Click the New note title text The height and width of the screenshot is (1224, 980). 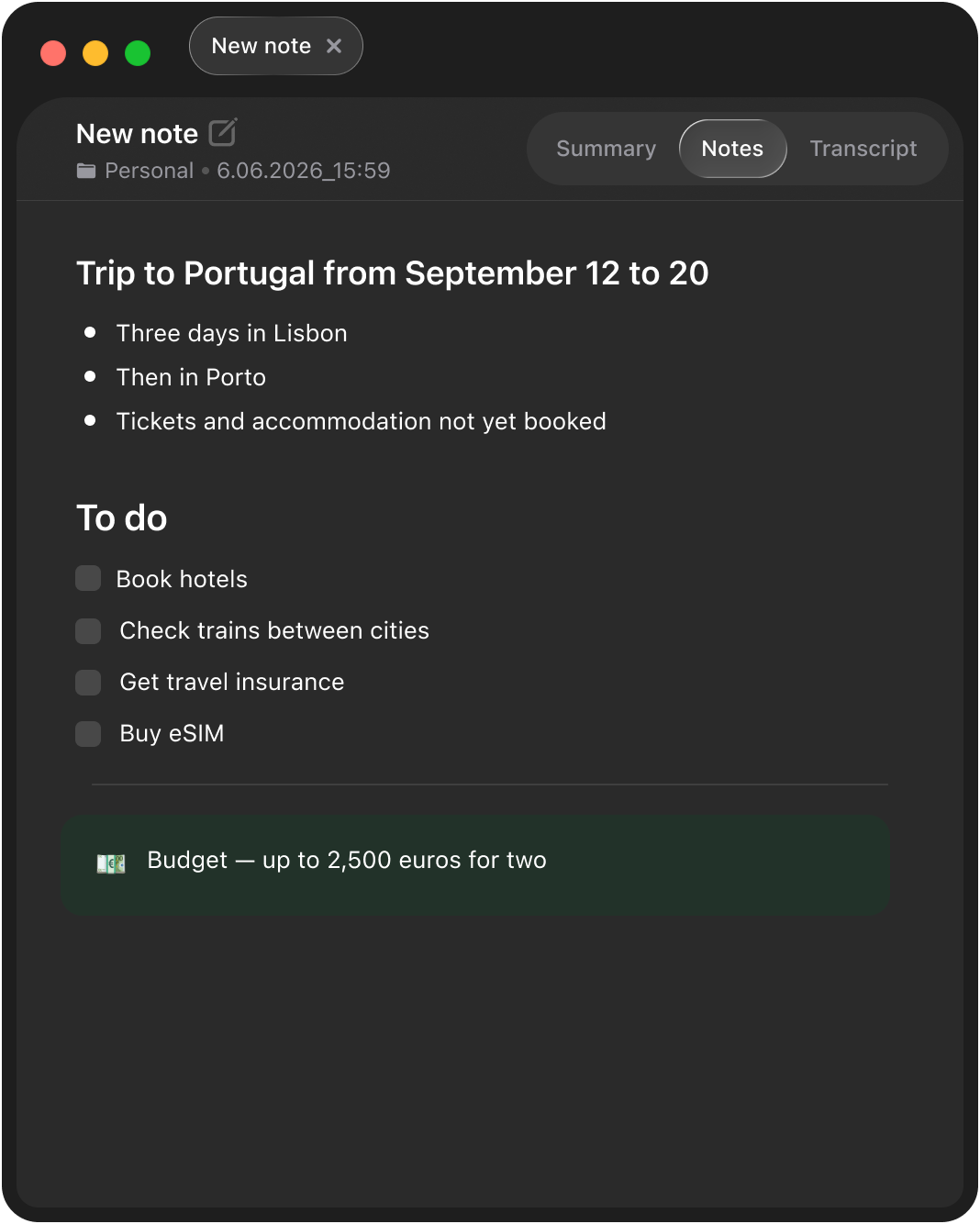tap(137, 134)
